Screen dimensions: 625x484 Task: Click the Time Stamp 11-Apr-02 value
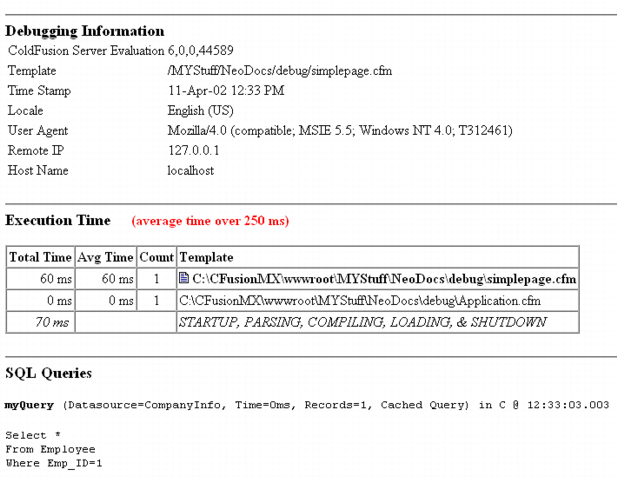(225, 91)
